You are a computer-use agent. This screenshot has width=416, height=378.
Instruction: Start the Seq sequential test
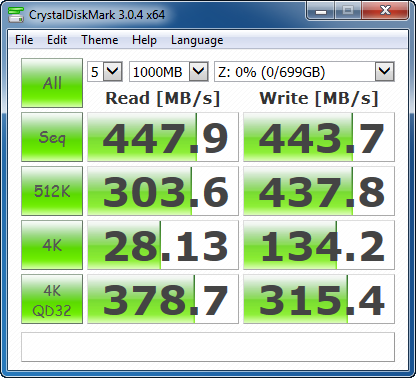[52, 137]
